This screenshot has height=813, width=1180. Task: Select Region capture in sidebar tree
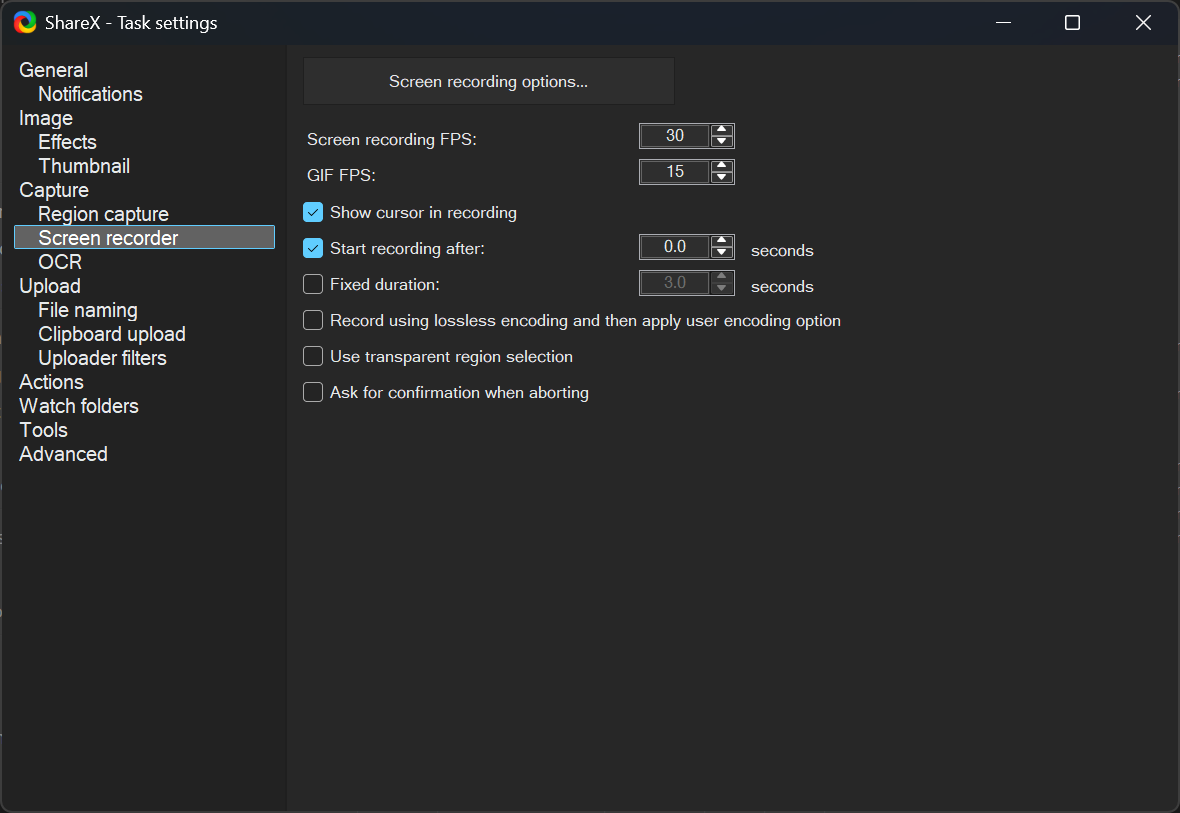pos(103,214)
